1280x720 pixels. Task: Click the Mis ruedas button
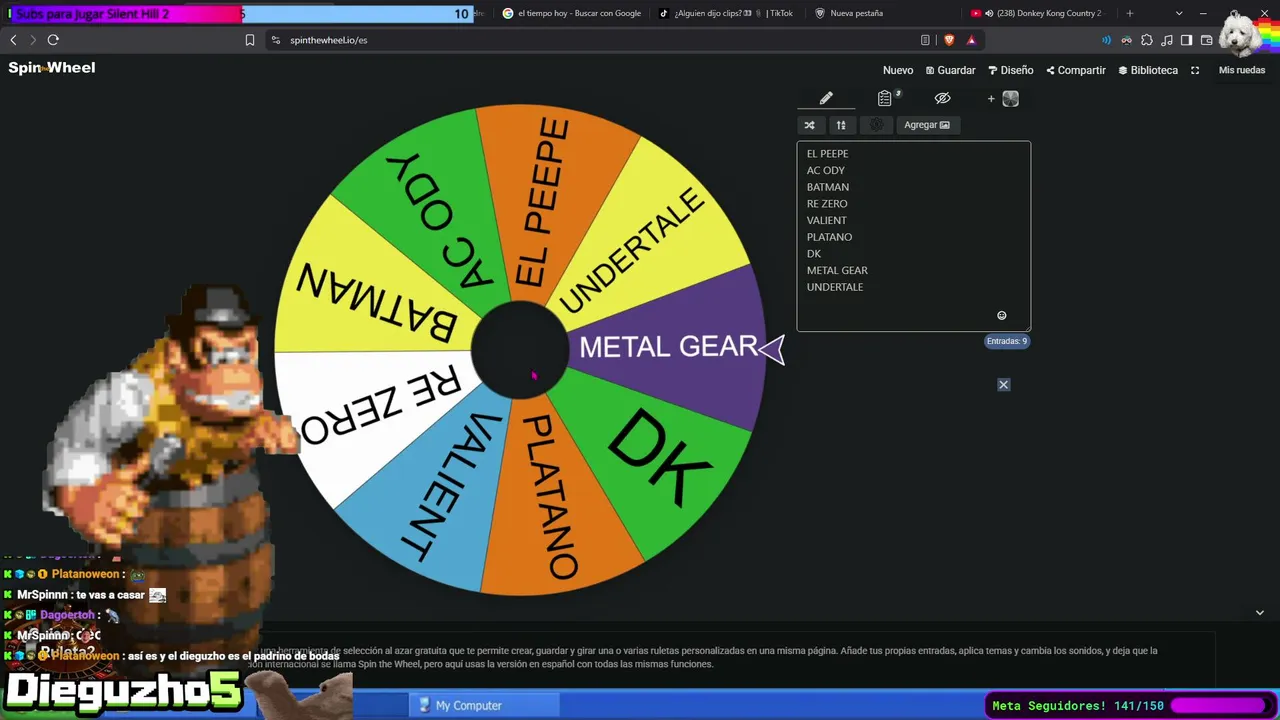[1242, 70]
